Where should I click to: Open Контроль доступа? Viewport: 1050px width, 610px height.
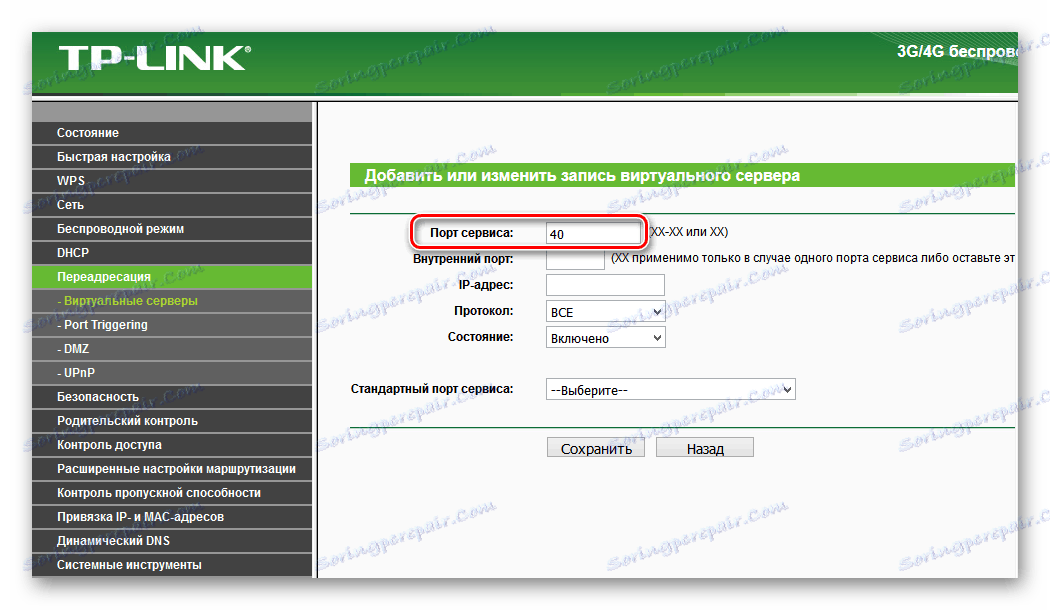coord(172,445)
